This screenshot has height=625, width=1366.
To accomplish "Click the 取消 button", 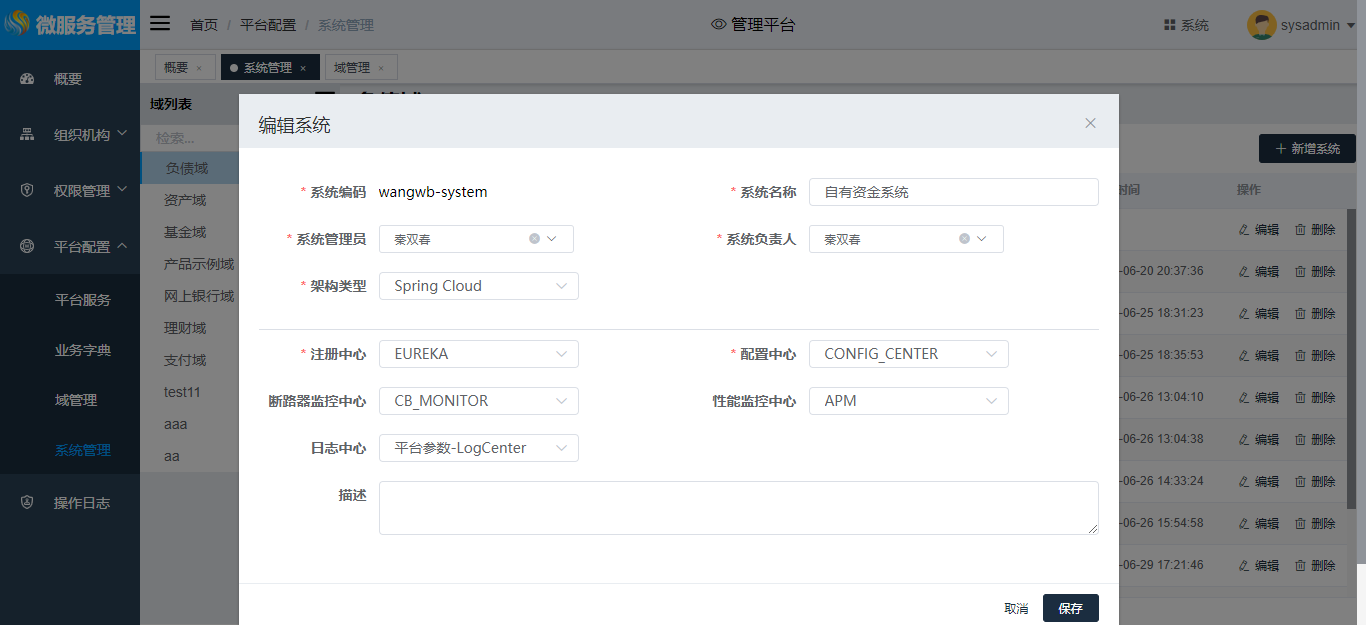I will click(x=1016, y=608).
